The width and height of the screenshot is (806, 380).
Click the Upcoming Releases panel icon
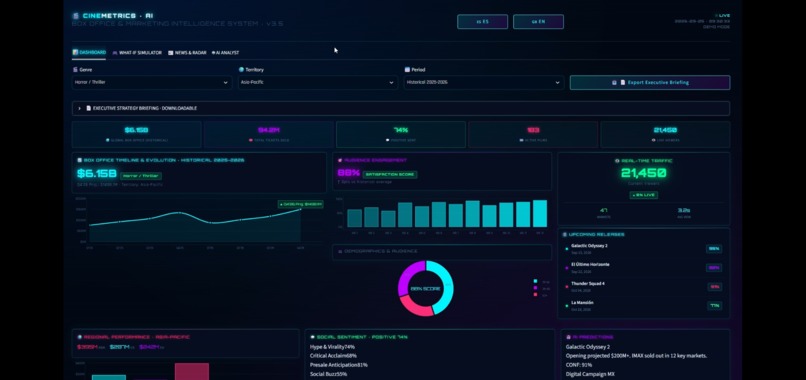point(564,234)
